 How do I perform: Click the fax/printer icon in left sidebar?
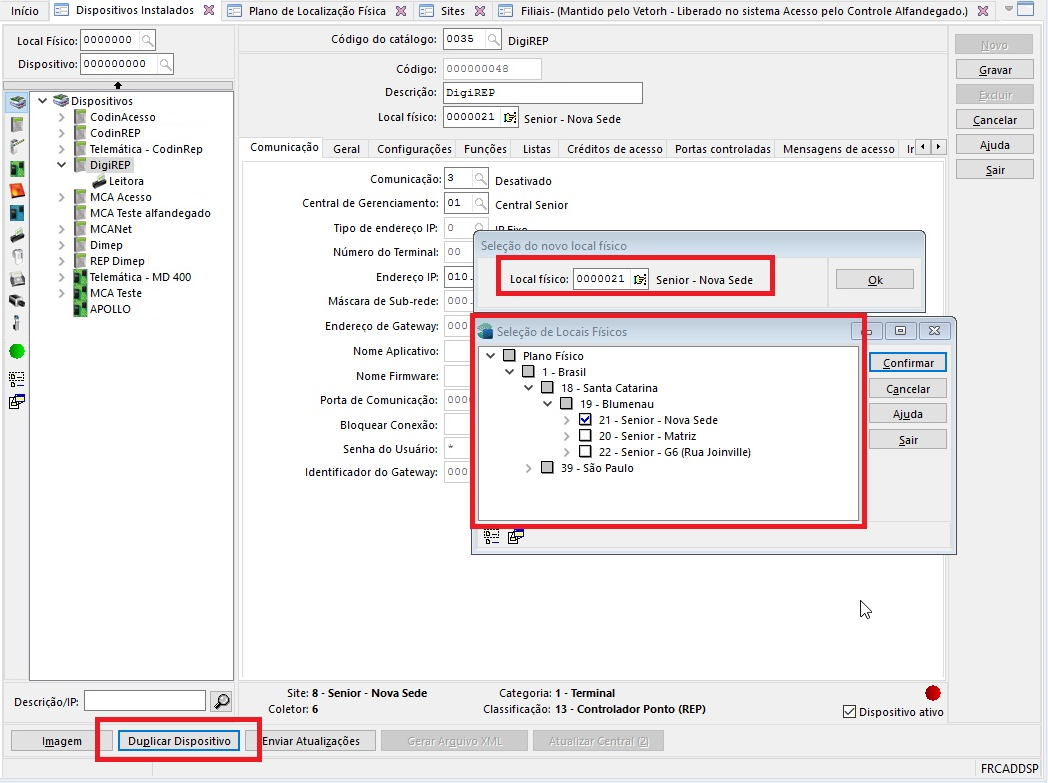(17, 279)
